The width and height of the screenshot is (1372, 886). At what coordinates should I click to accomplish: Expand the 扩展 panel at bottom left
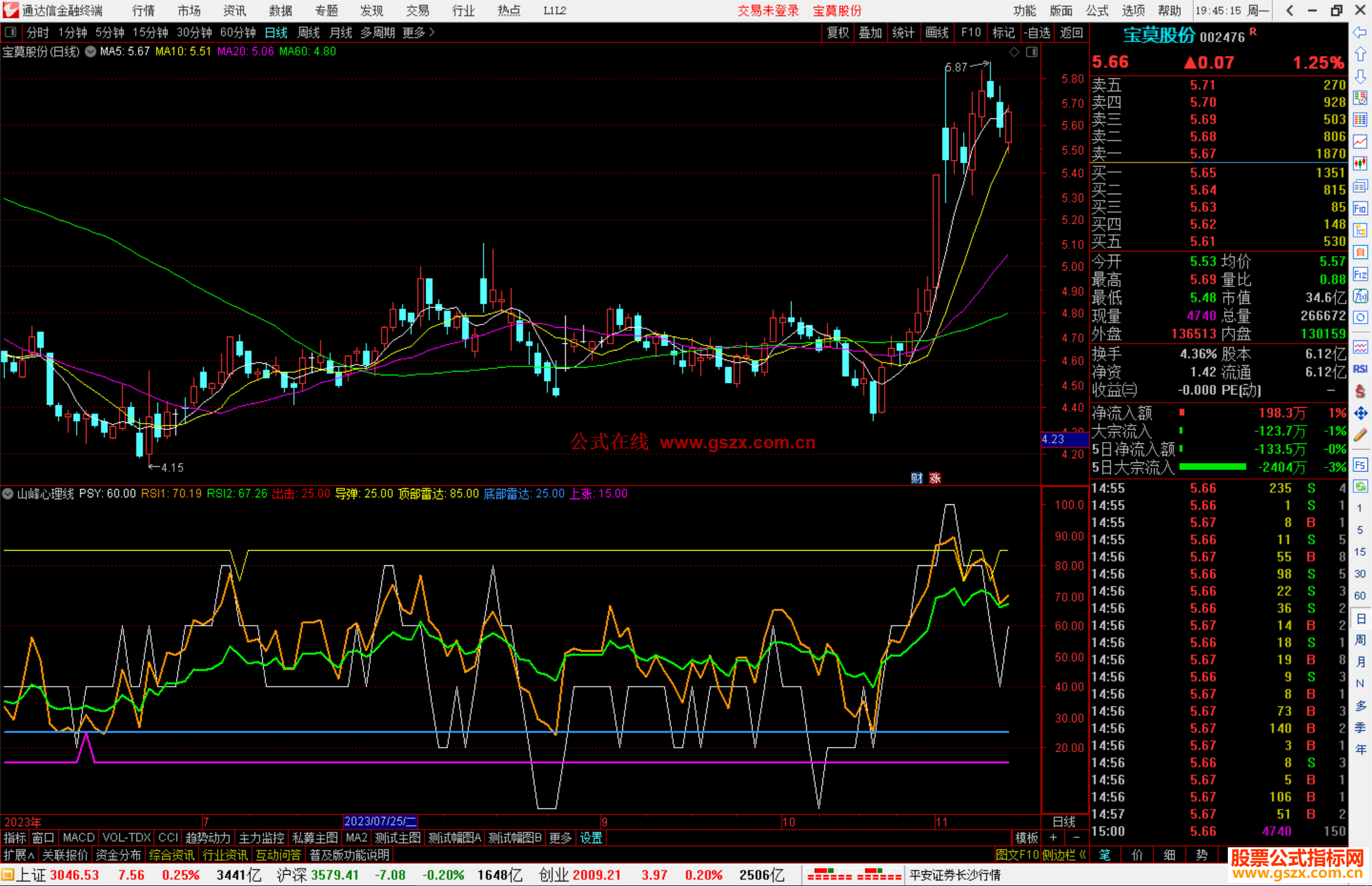click(18, 855)
